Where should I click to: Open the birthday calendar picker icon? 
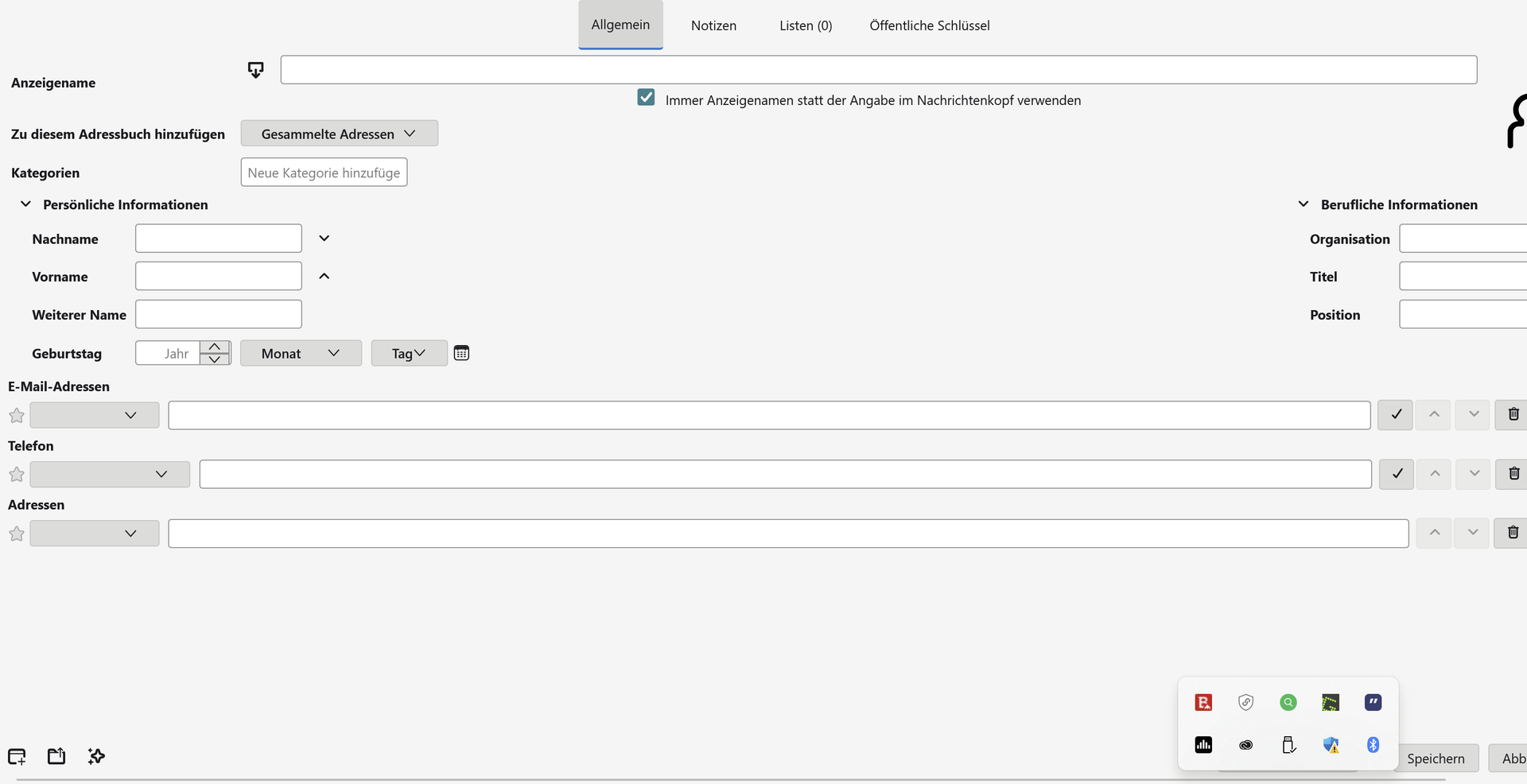(x=461, y=353)
